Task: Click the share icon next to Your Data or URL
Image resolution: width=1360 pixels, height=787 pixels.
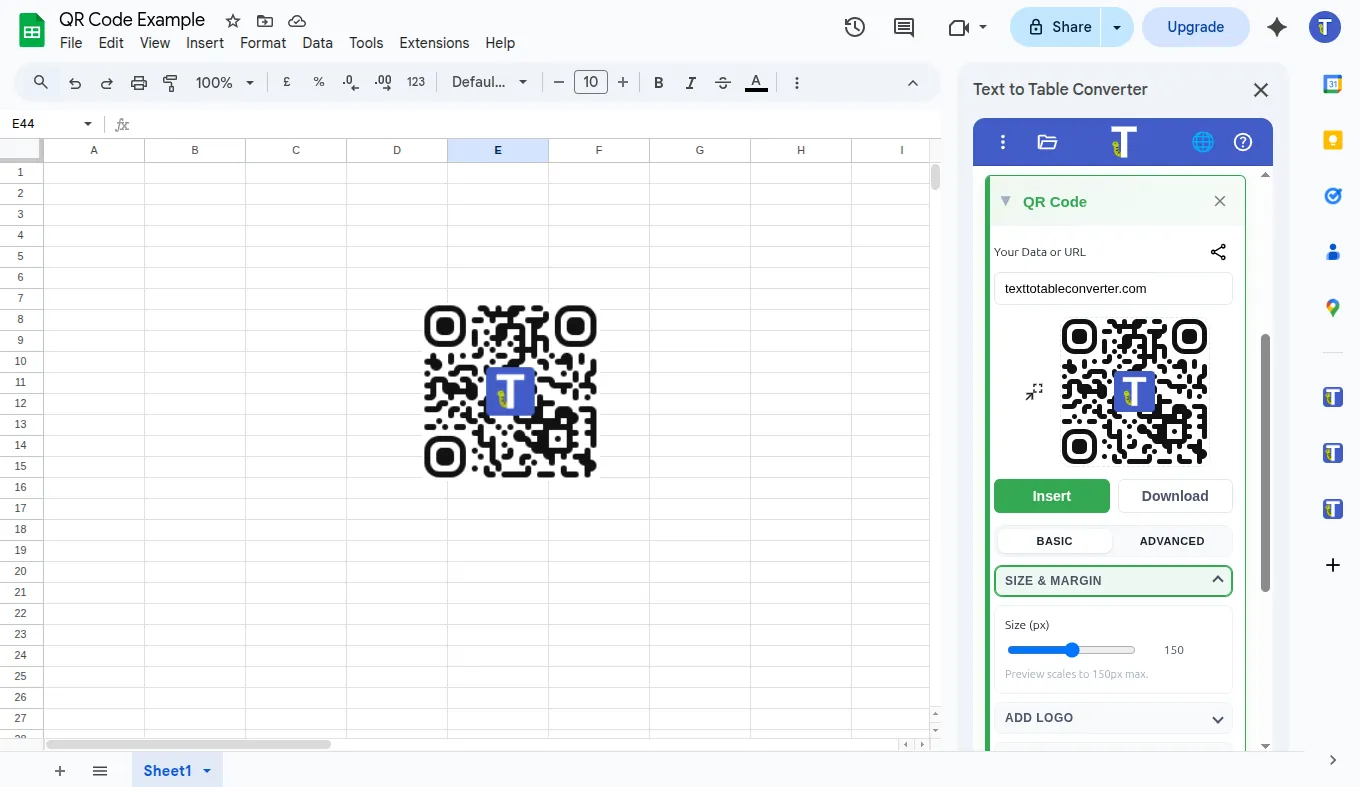Action: pyautogui.click(x=1218, y=252)
